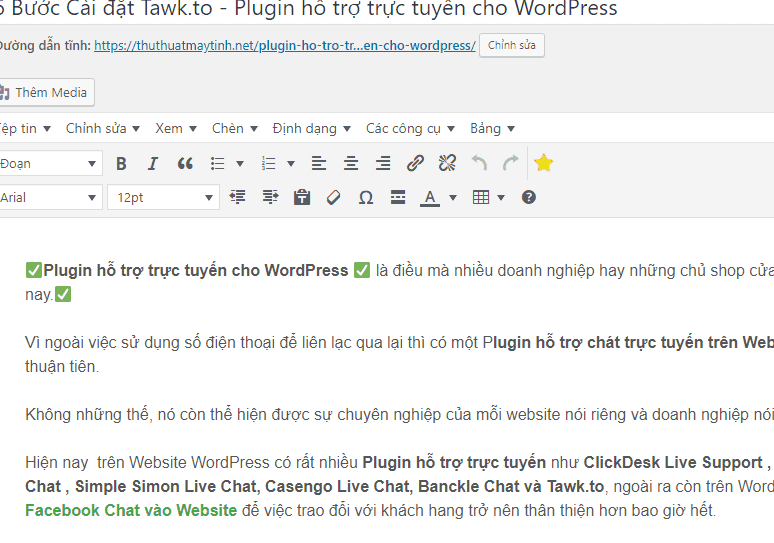Image resolution: width=774 pixels, height=543 pixels.
Task: Toggle bold formatting in the editor toolbar
Action: [x=121, y=164]
